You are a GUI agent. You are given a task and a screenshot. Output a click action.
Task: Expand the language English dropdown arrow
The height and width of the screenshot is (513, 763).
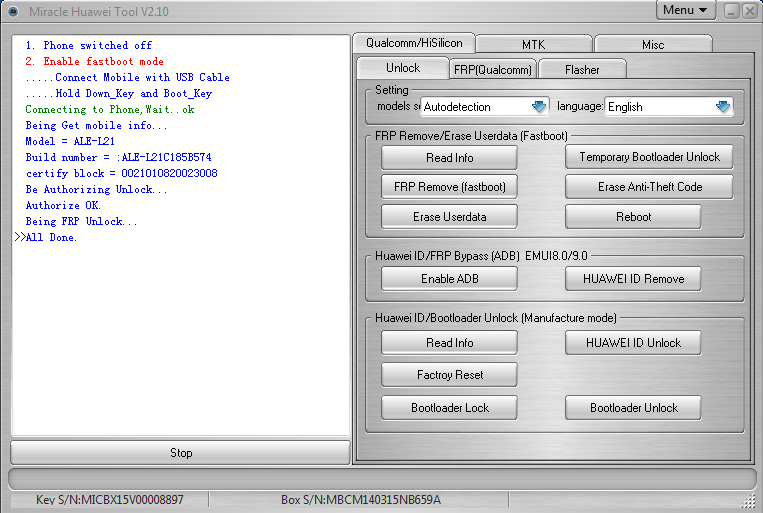click(723, 107)
